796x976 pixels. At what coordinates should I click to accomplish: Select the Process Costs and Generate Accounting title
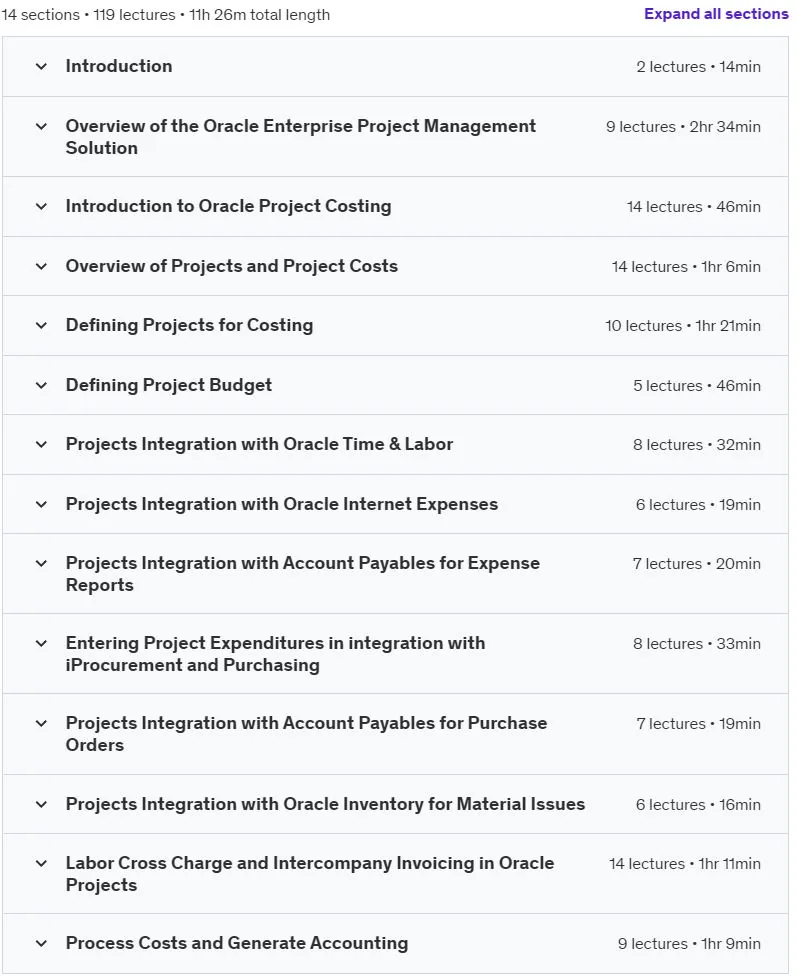[x=236, y=943]
